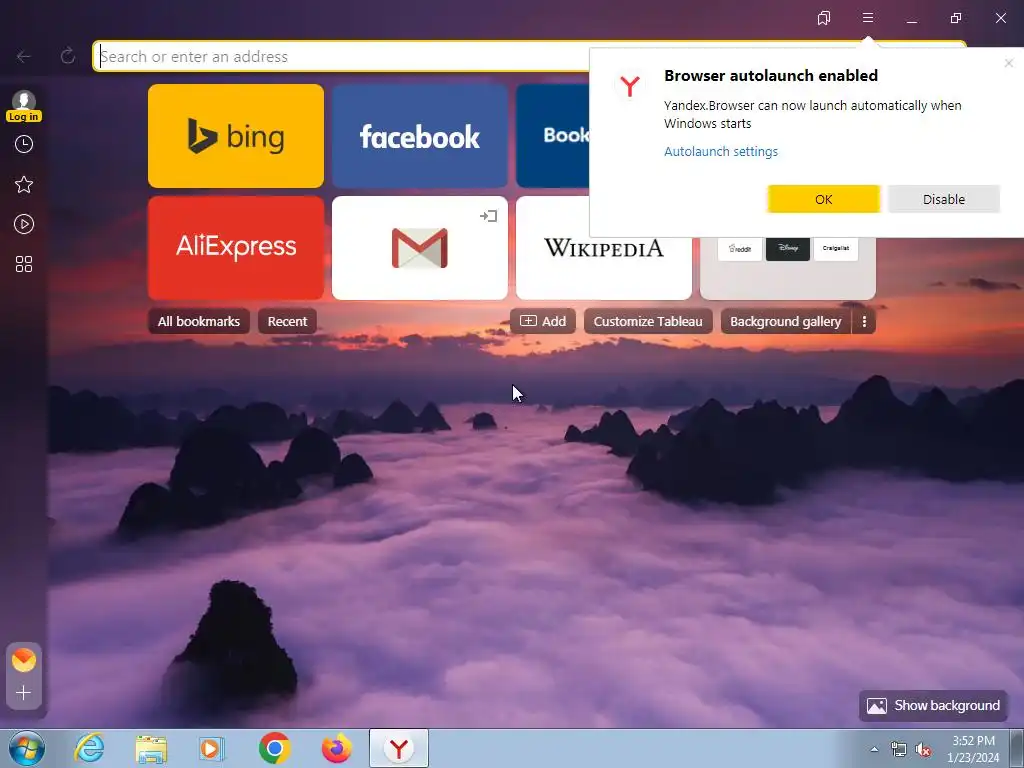The image size is (1024, 768).
Task: Open the Facebook tile
Action: (419, 136)
